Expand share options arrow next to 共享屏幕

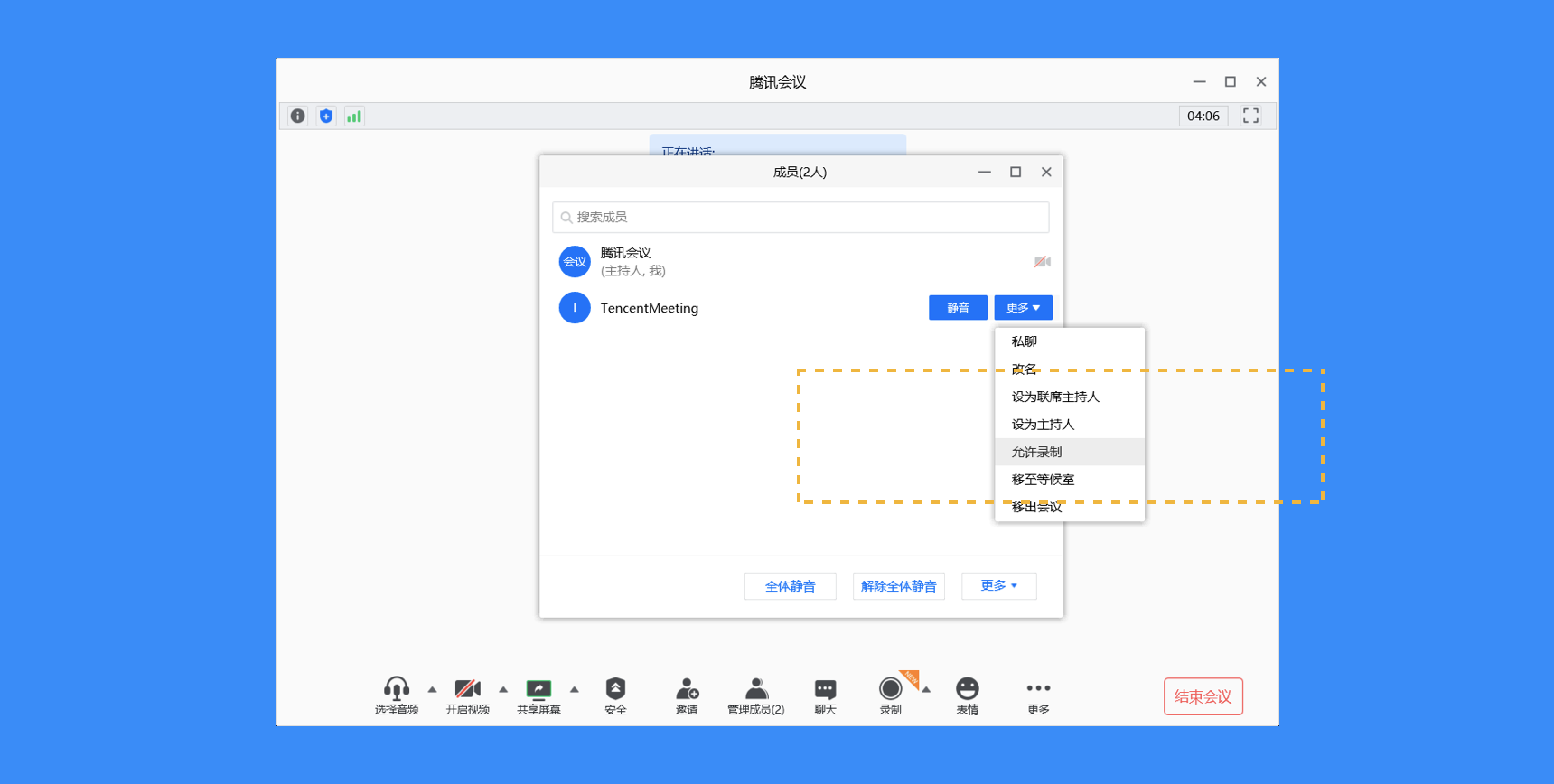[x=575, y=689]
